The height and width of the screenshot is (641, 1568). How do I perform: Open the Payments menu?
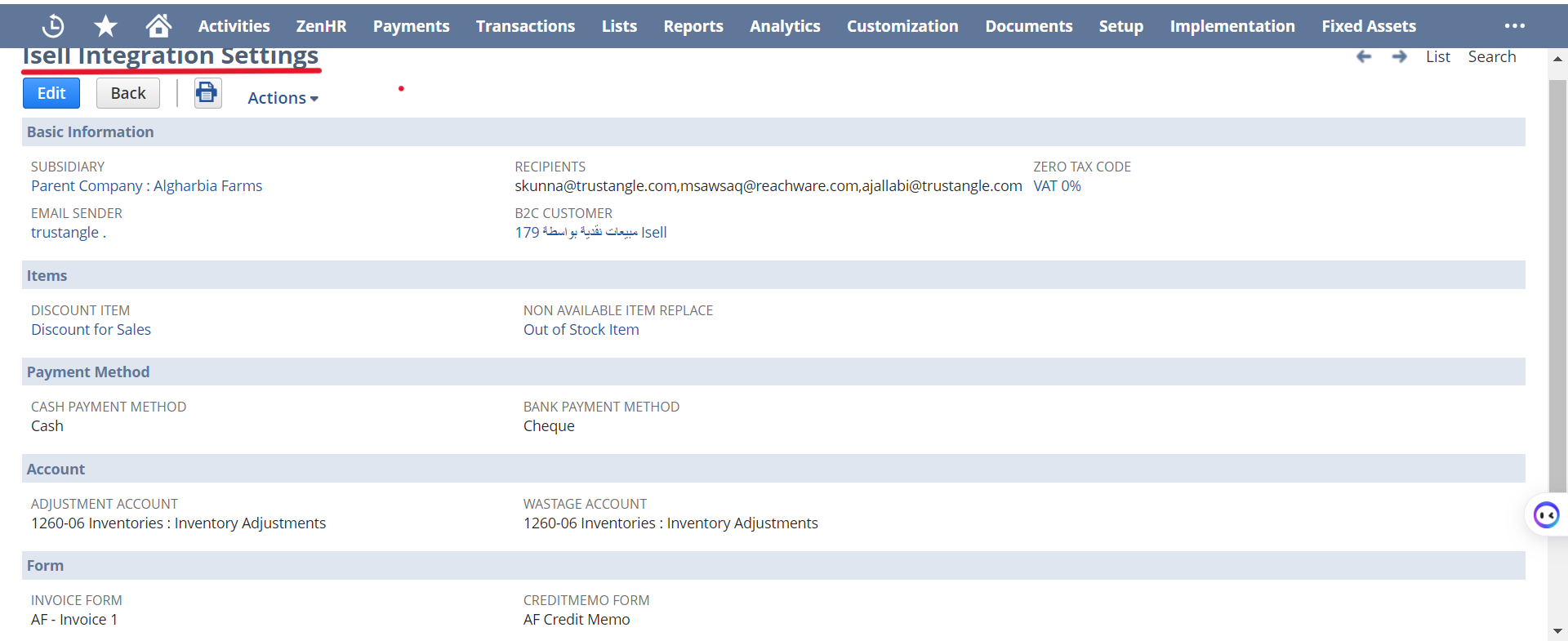[x=411, y=26]
